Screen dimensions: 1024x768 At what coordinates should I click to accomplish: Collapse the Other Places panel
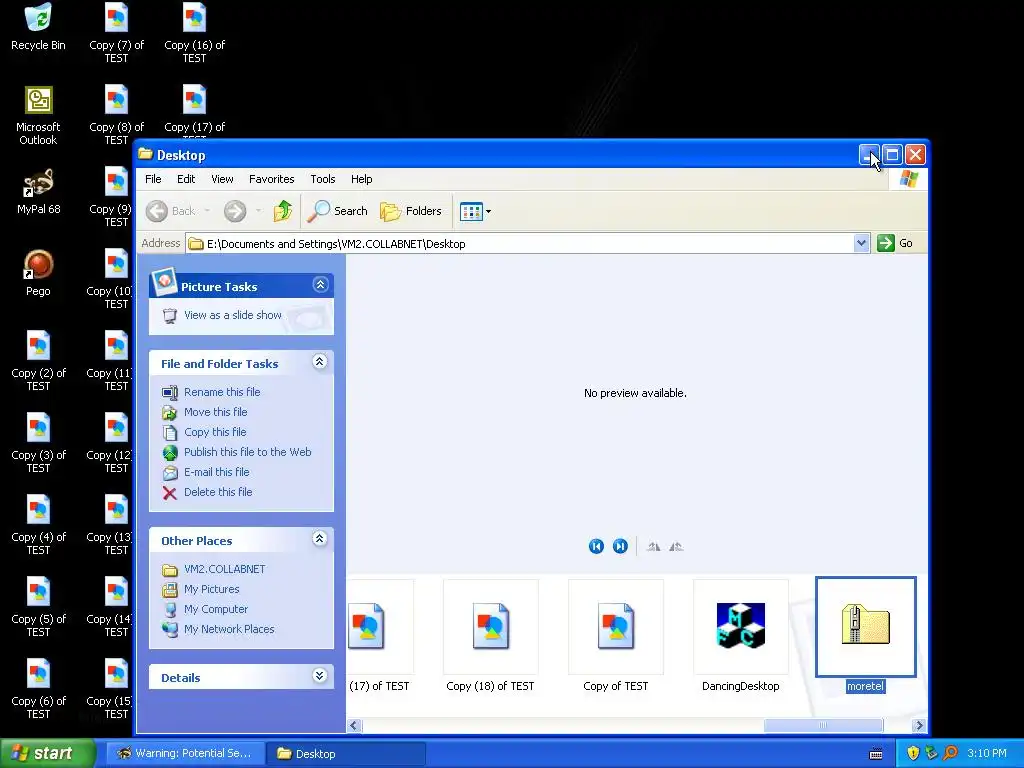(x=319, y=539)
